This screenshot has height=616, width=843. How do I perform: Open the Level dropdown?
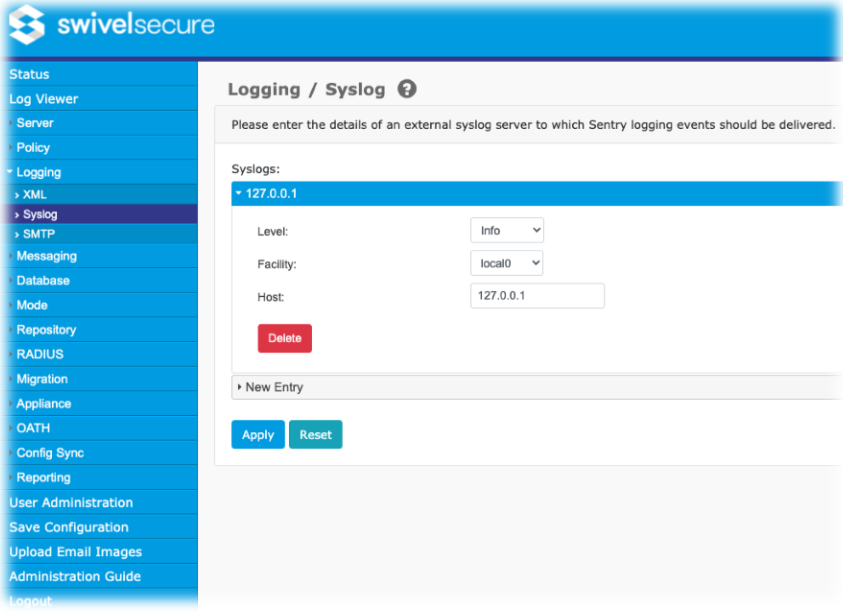pos(507,231)
